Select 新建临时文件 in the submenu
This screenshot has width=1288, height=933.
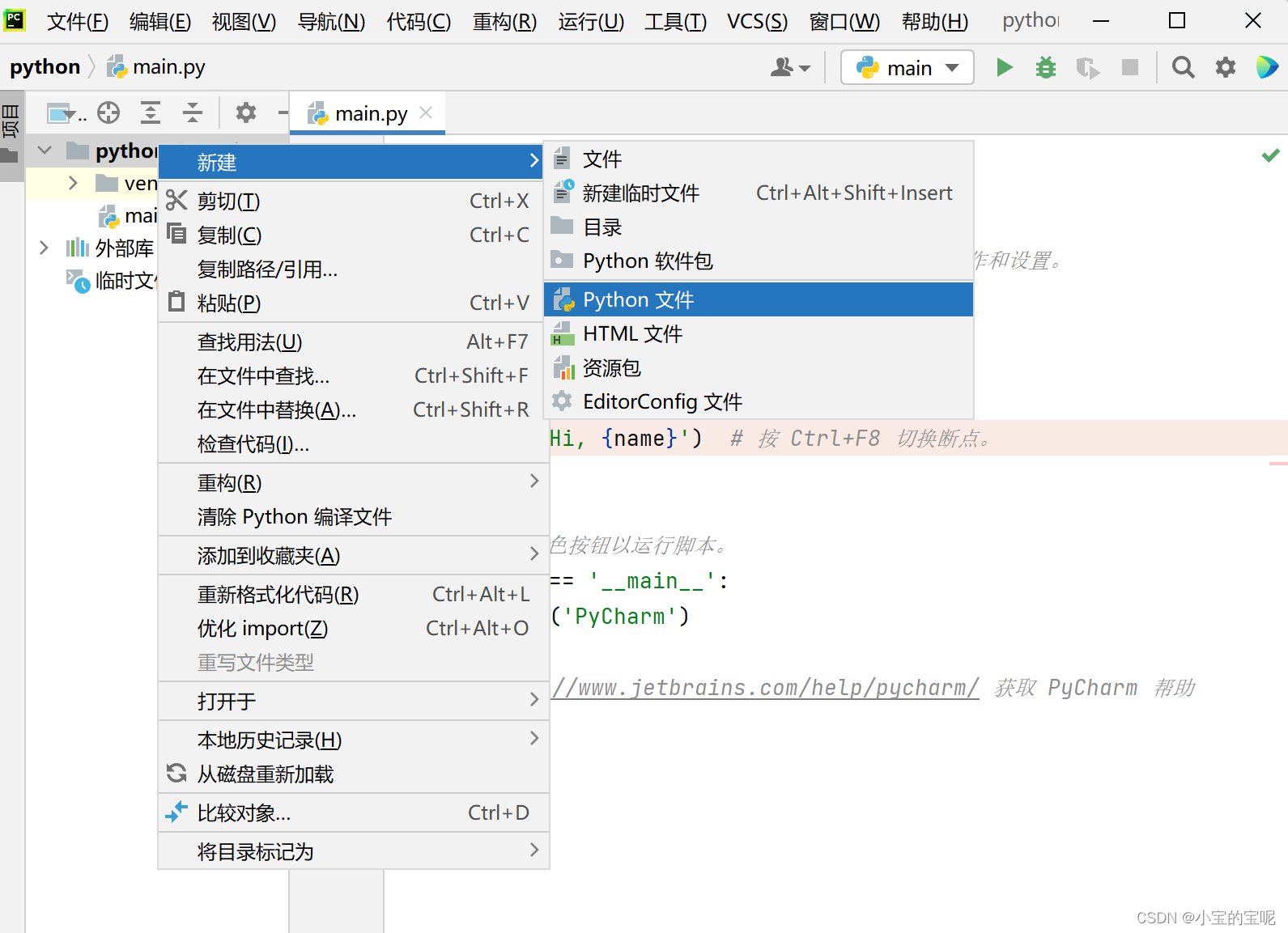click(759, 193)
